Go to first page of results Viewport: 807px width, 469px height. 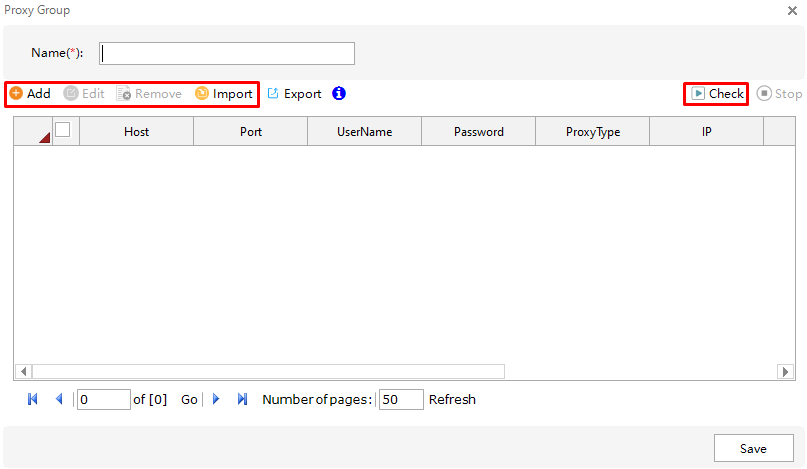tap(33, 399)
